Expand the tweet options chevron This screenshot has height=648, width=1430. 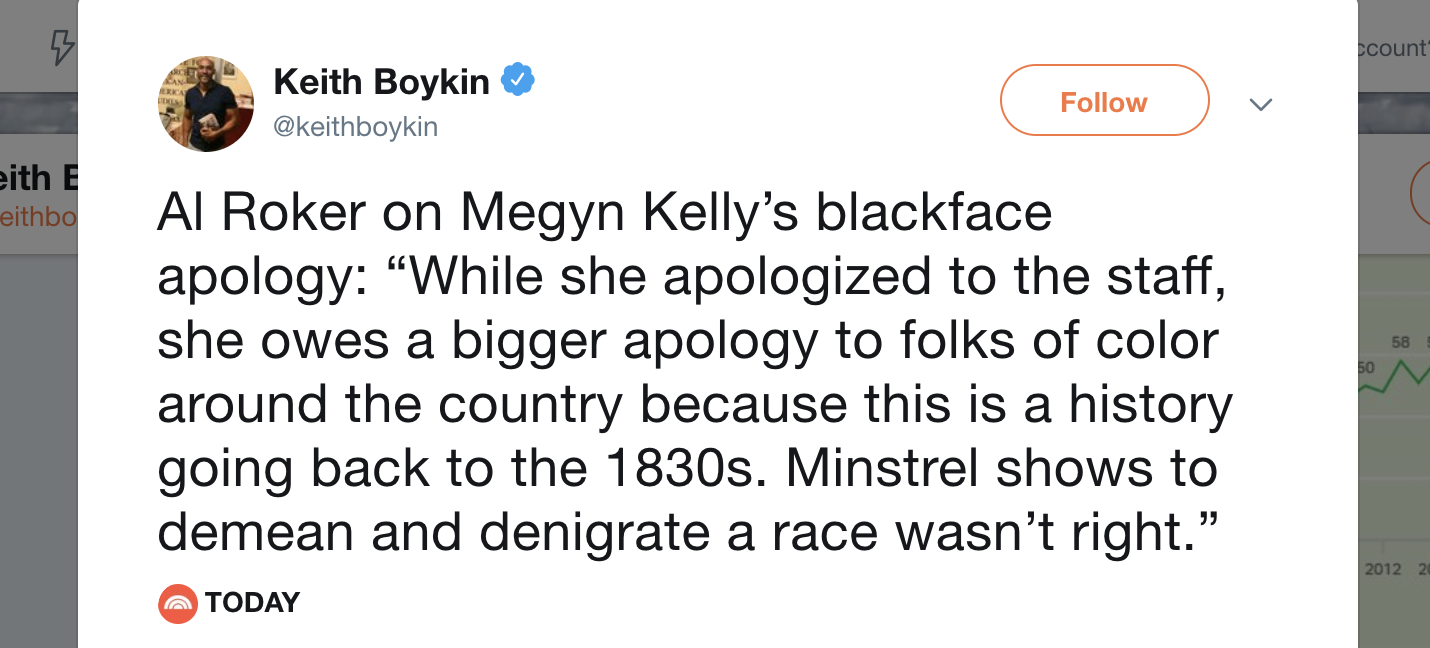[x=1261, y=104]
